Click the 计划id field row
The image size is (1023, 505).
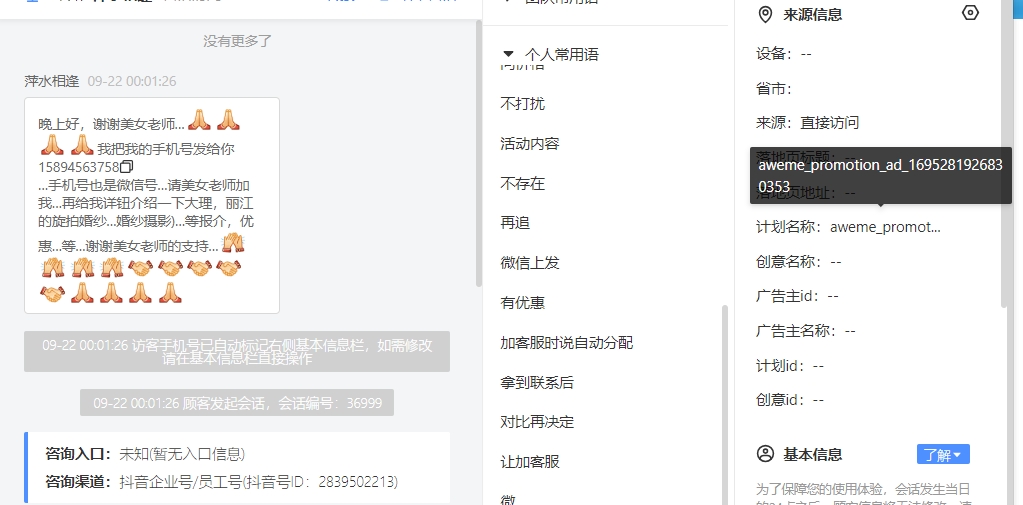click(789, 365)
